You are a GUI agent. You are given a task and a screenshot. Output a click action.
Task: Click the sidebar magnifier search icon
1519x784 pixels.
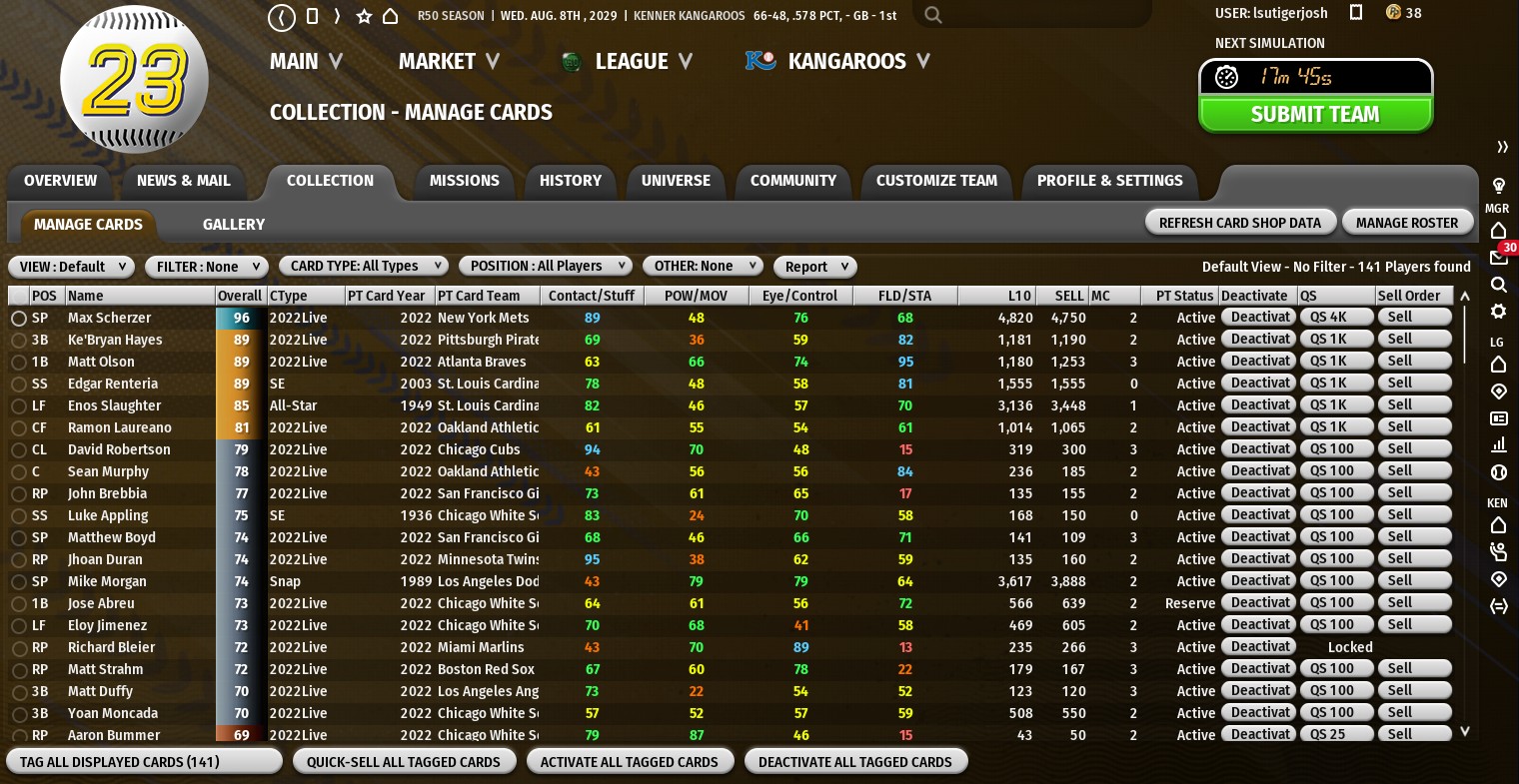pyautogui.click(x=1498, y=285)
